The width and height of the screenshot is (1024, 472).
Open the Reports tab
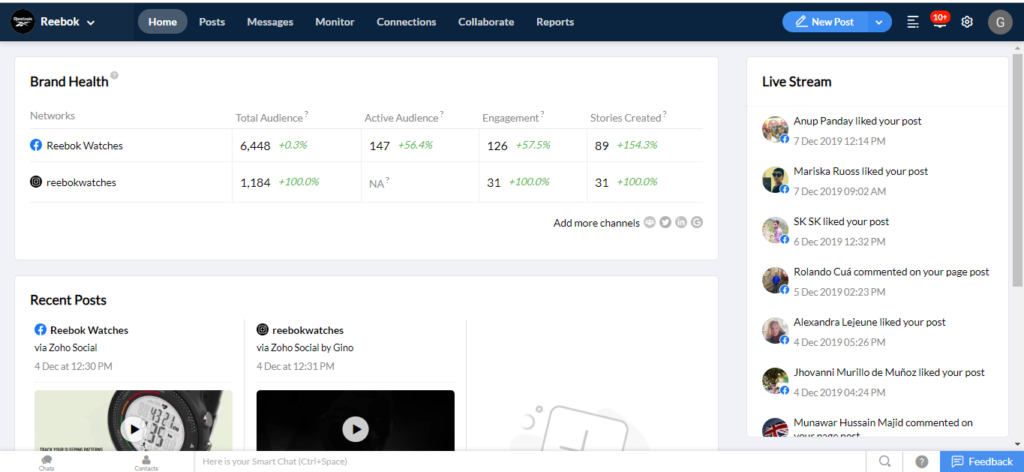(555, 22)
